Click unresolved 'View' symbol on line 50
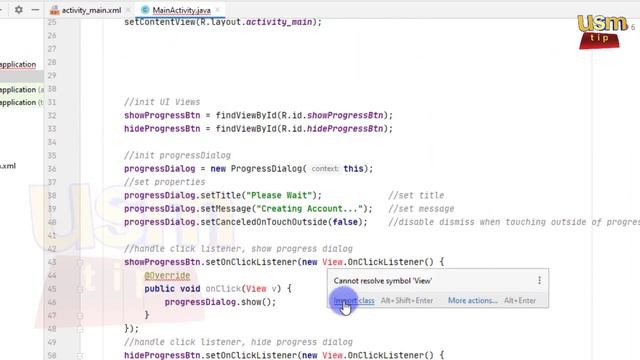The image size is (640, 360). coord(332,355)
